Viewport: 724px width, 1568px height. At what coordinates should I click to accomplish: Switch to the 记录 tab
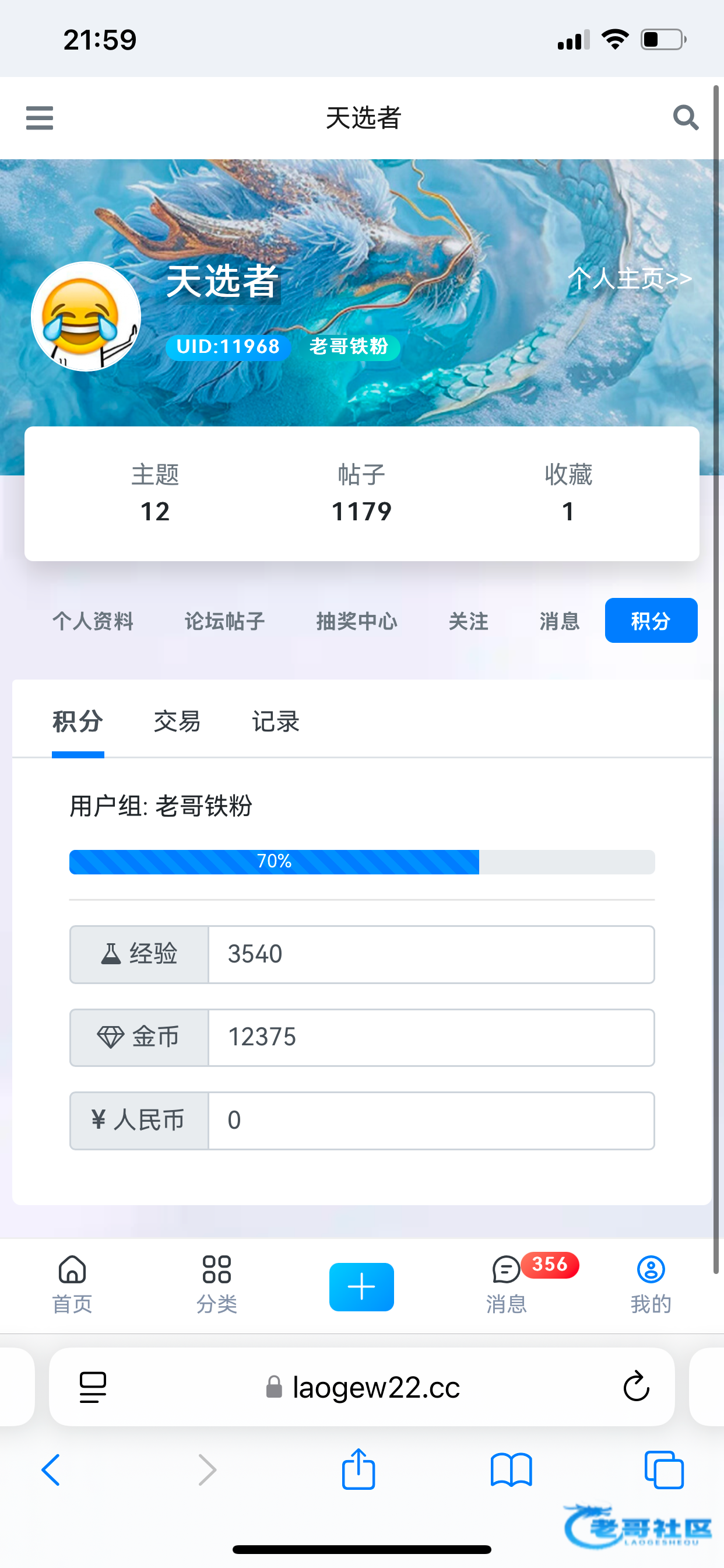276,722
